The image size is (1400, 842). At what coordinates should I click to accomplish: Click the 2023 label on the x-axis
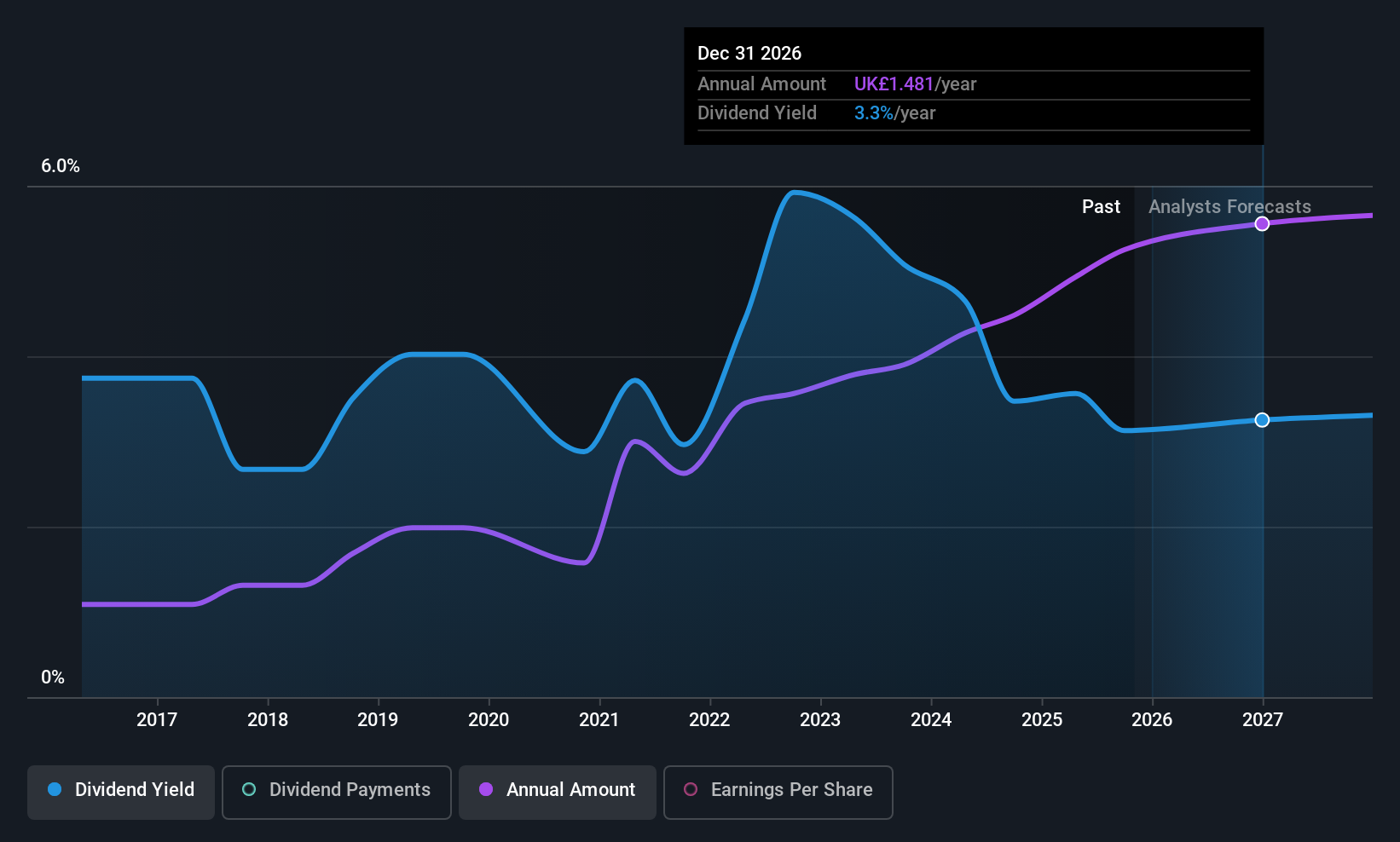820,720
